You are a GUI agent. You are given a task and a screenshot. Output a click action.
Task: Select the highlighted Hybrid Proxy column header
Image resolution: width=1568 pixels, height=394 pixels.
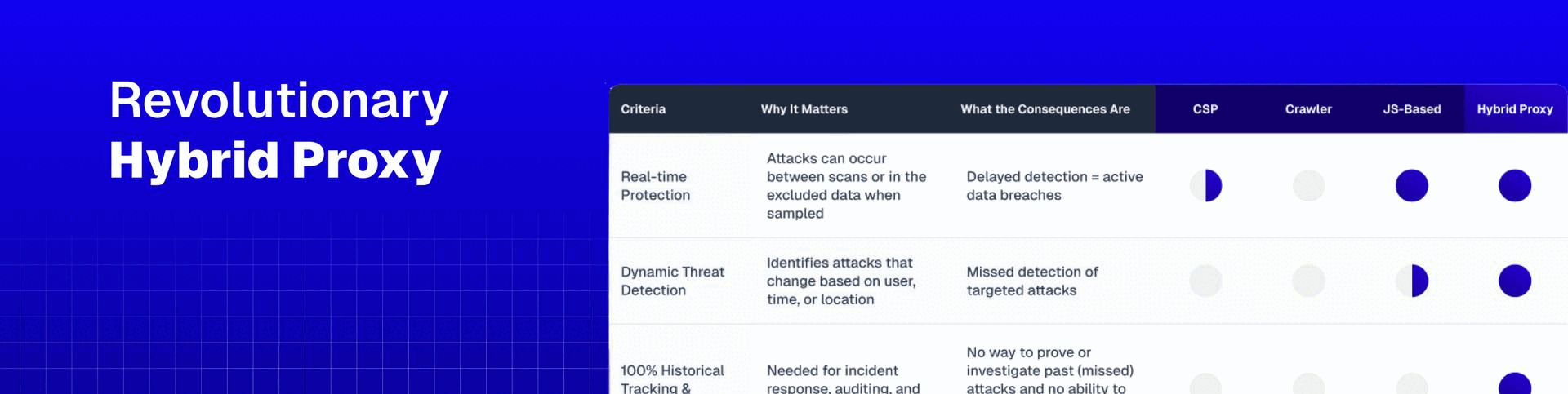1514,109
